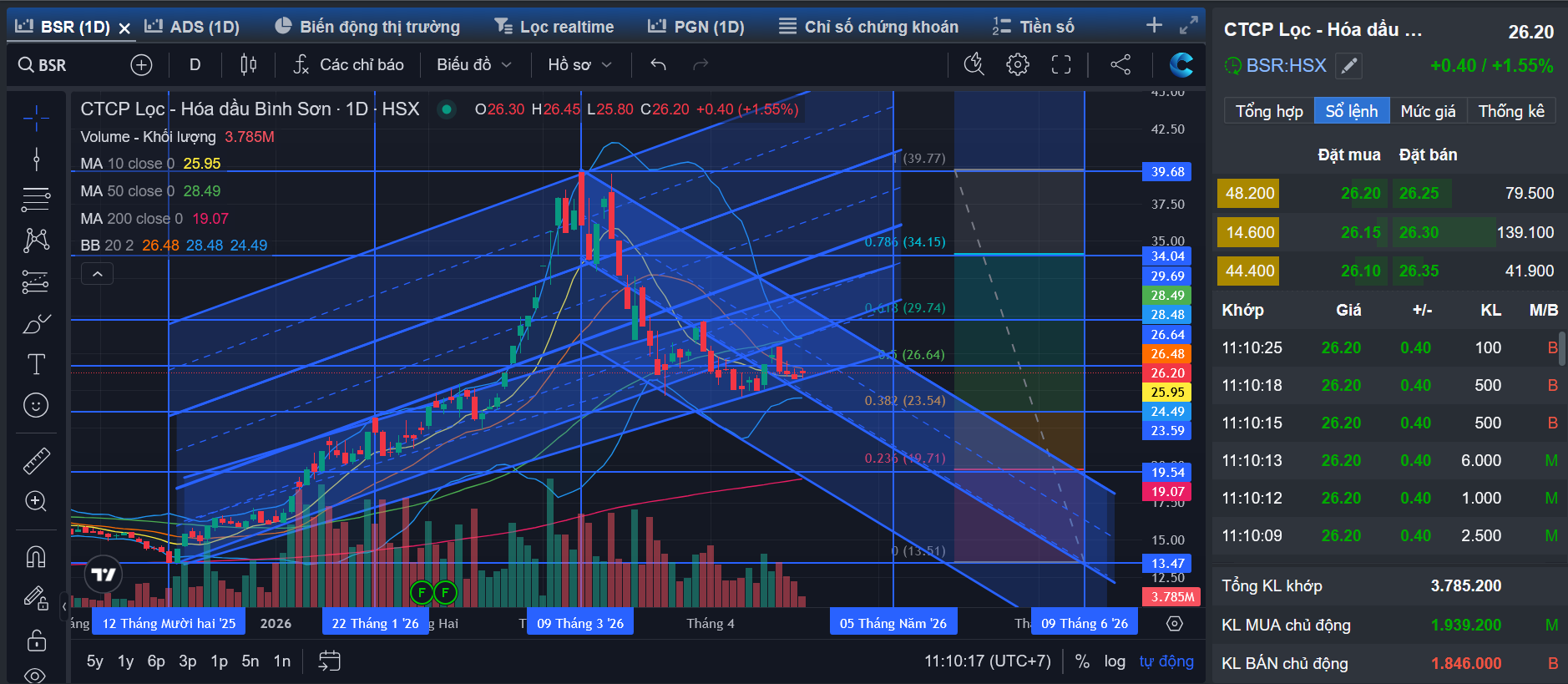
Task: Open the Biến động thị trường tab
Action: coord(367,27)
